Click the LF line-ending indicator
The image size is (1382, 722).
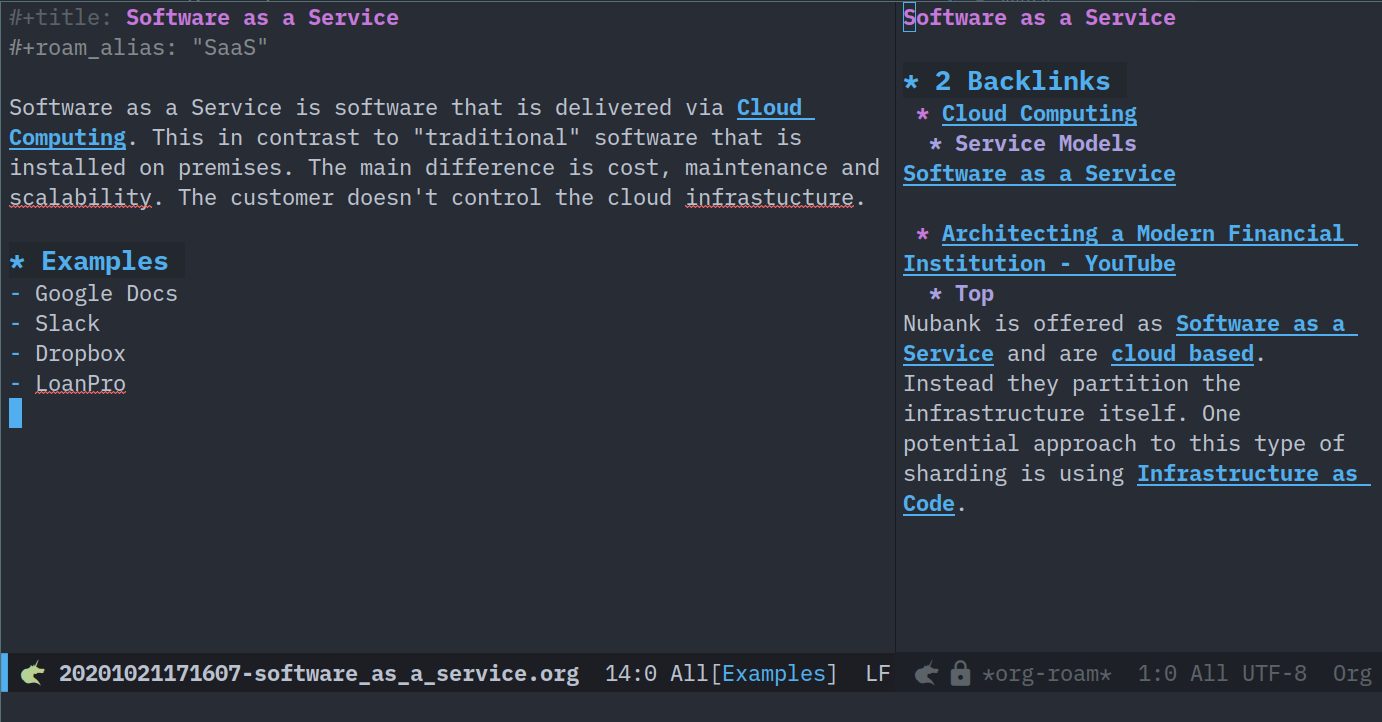click(x=877, y=672)
